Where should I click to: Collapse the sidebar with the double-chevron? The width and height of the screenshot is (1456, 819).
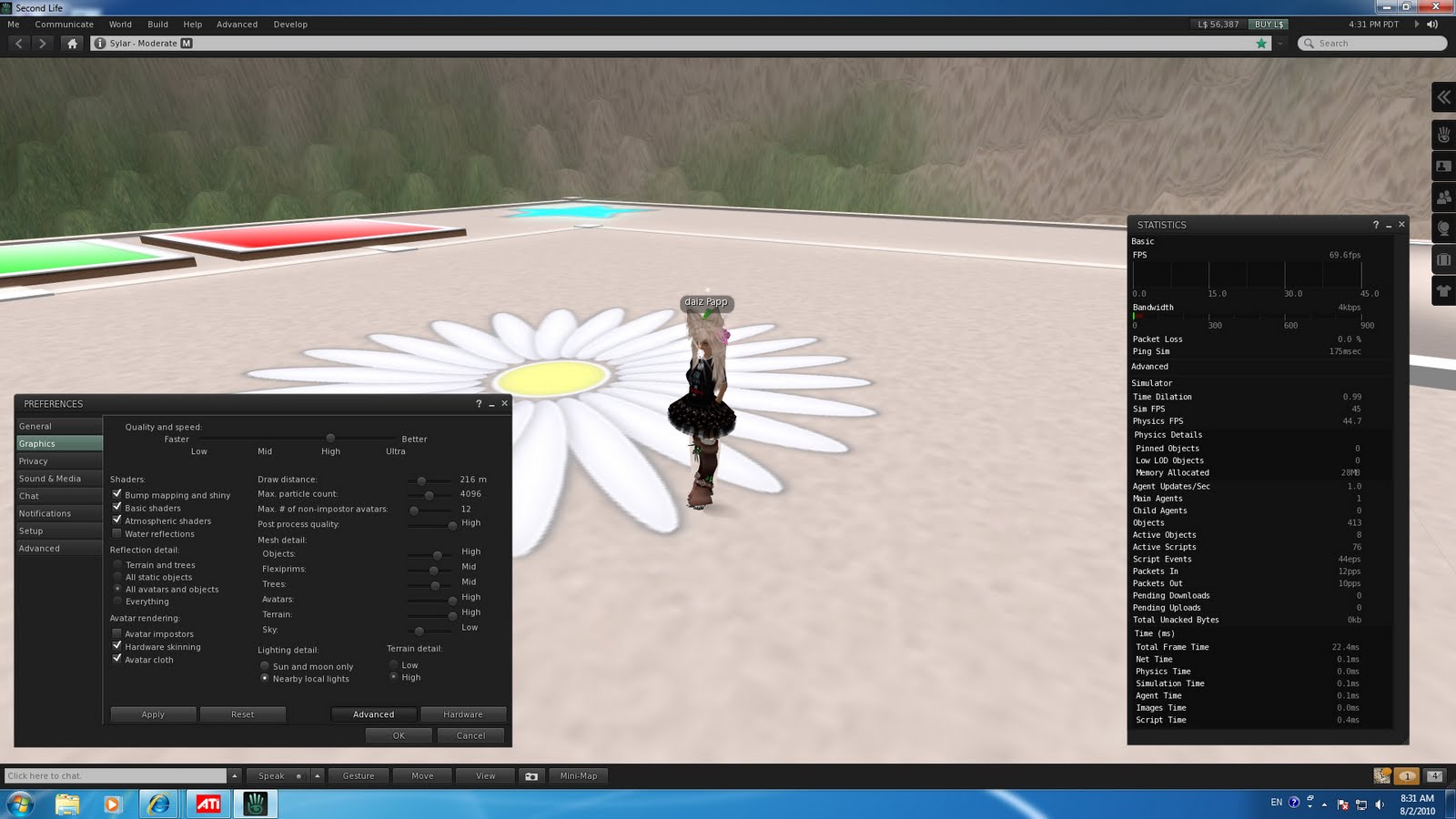pos(1443,97)
